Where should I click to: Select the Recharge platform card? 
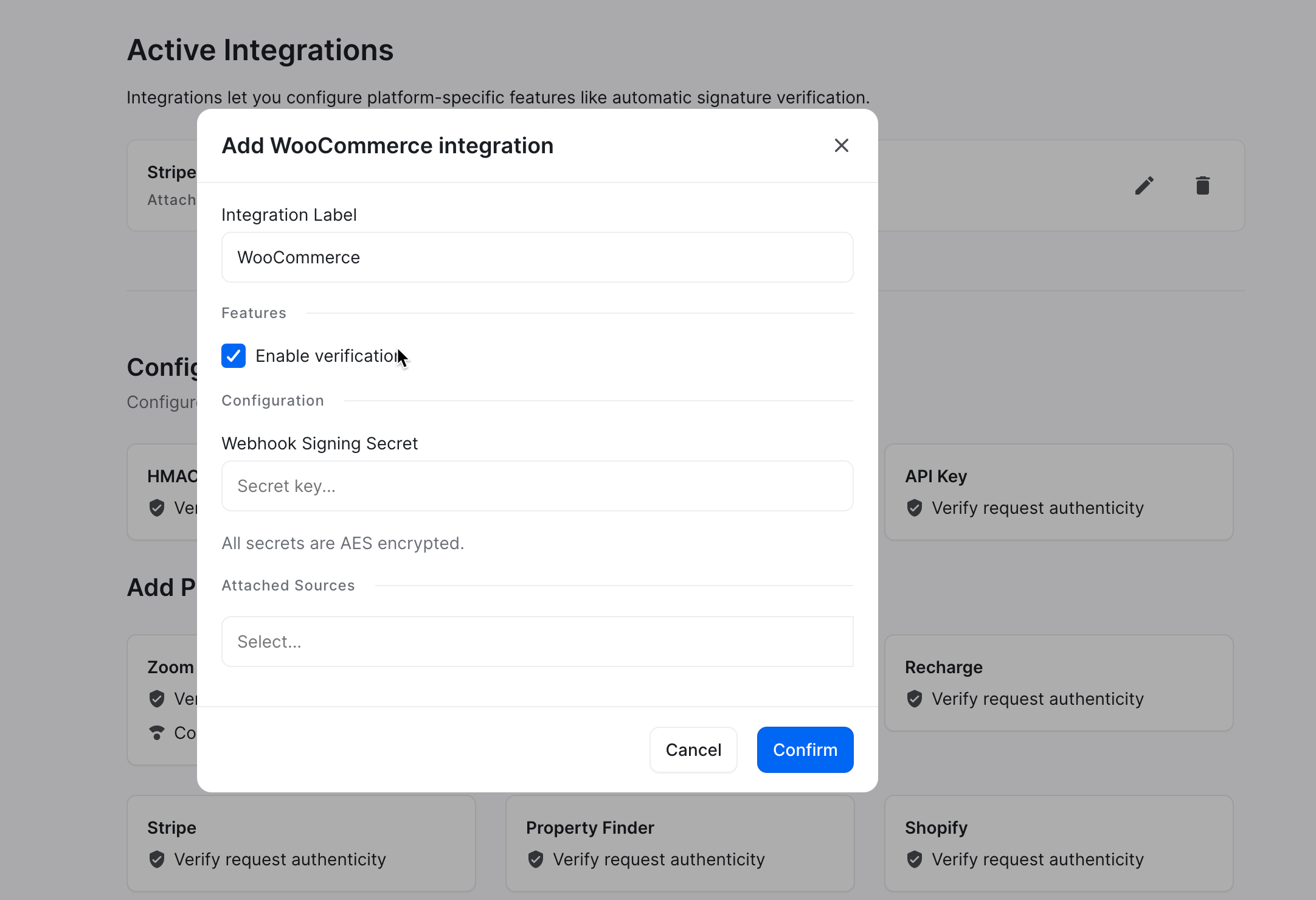[x=1058, y=682]
